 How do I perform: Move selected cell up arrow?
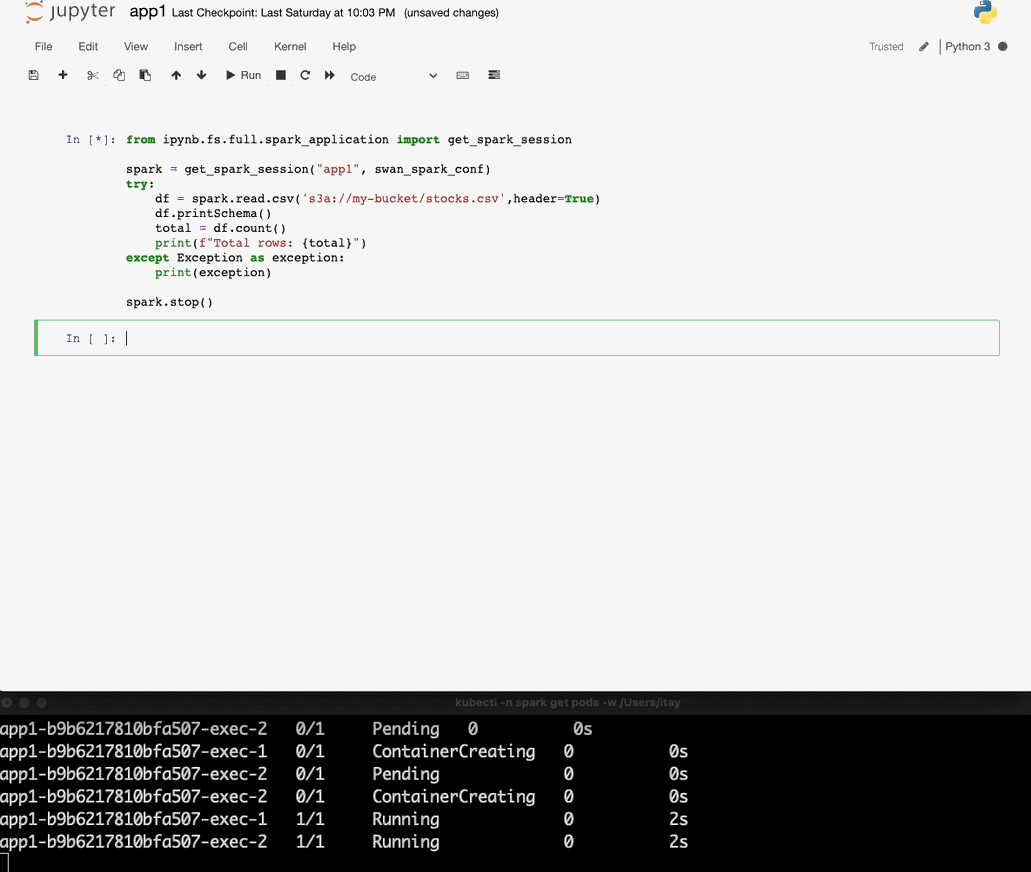coord(176,76)
